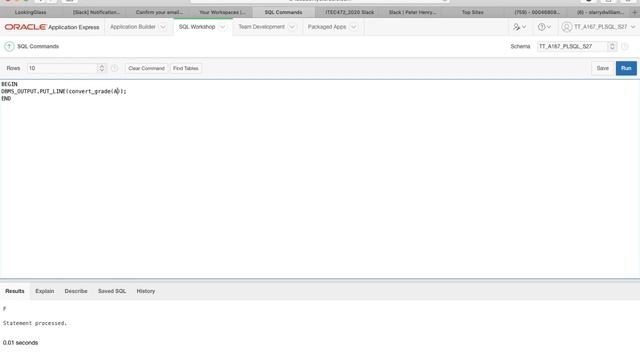This screenshot has width=640, height=360.
Task: Open the SQL Workshop menu
Action: (x=197, y=27)
